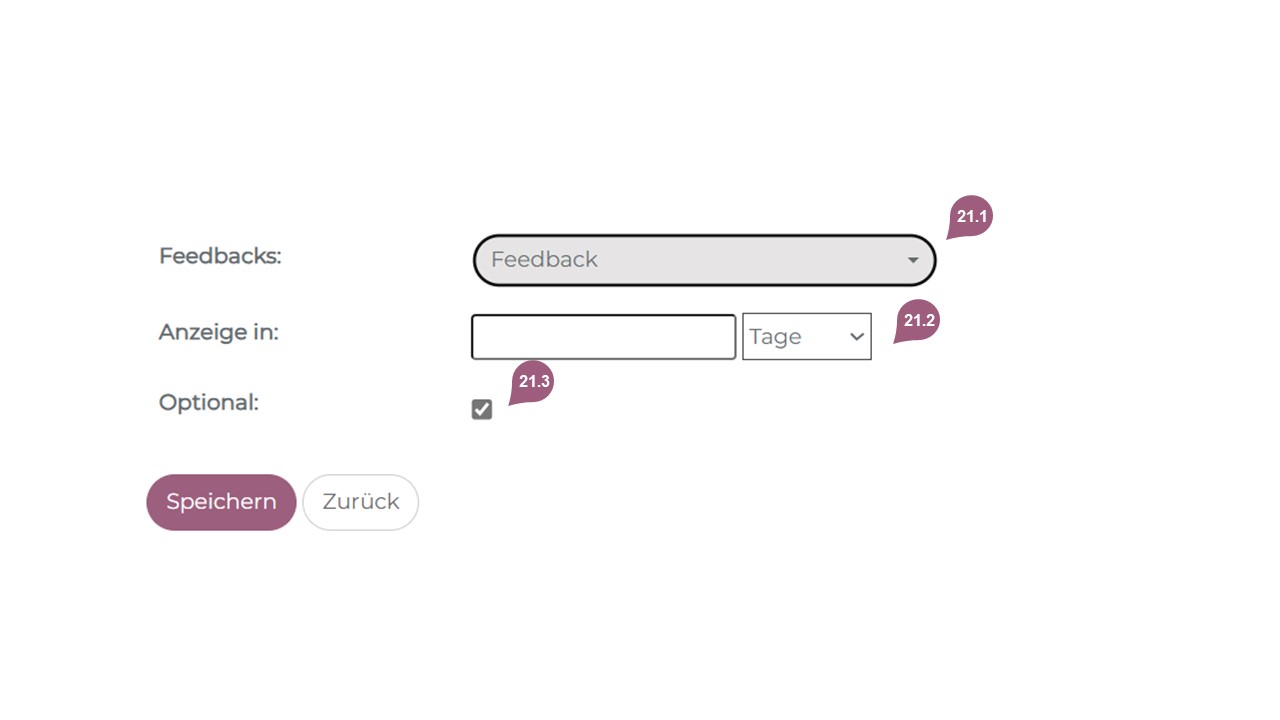Screen dimensions: 1280x720
Task: Click the purple Speichern save button text
Action: [221, 502]
